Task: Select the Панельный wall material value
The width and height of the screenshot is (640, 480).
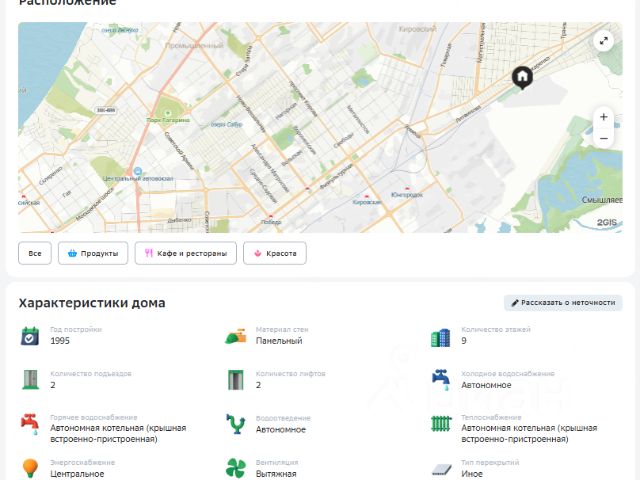Action: (279, 341)
